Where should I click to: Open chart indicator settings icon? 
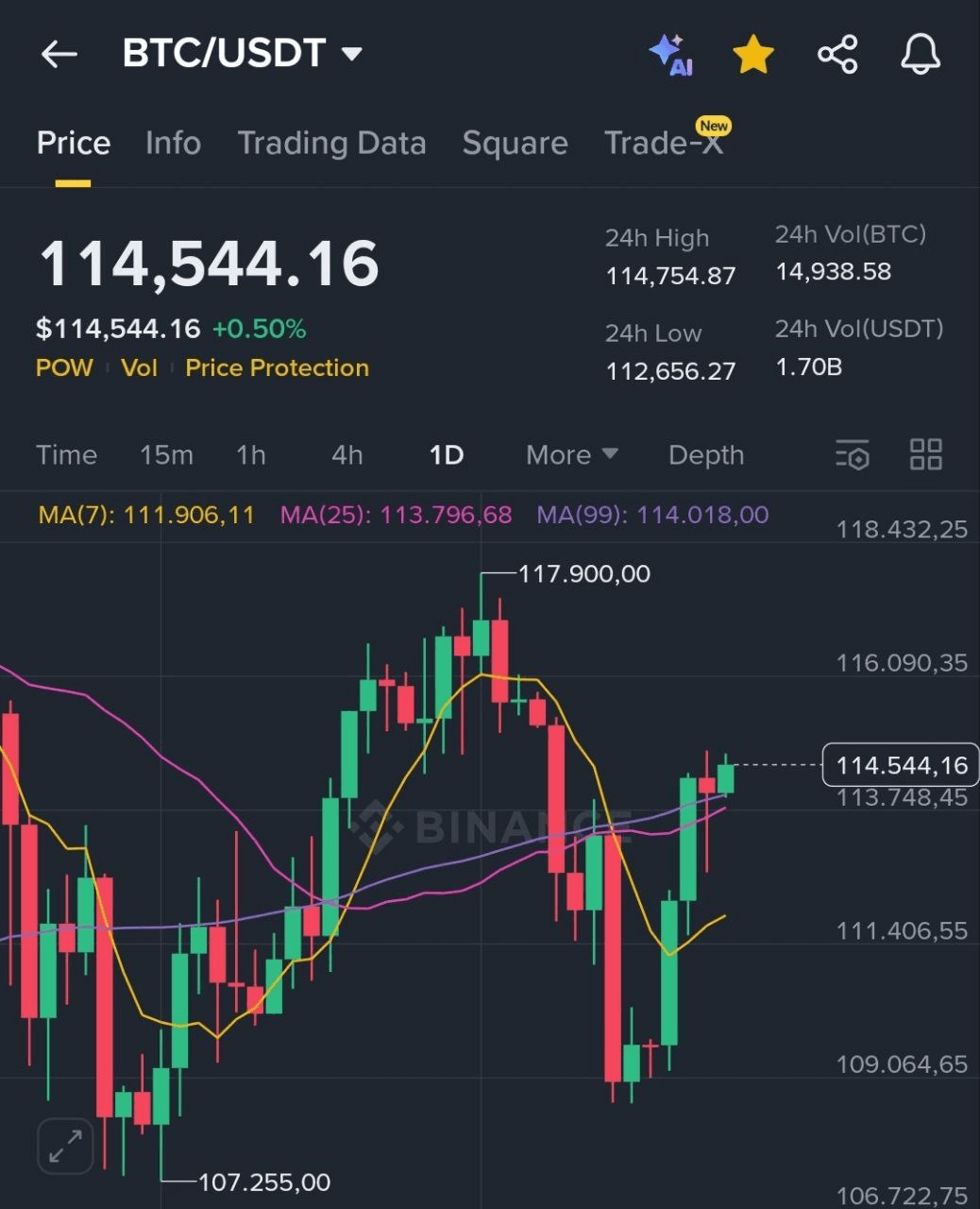pyautogui.click(x=853, y=455)
